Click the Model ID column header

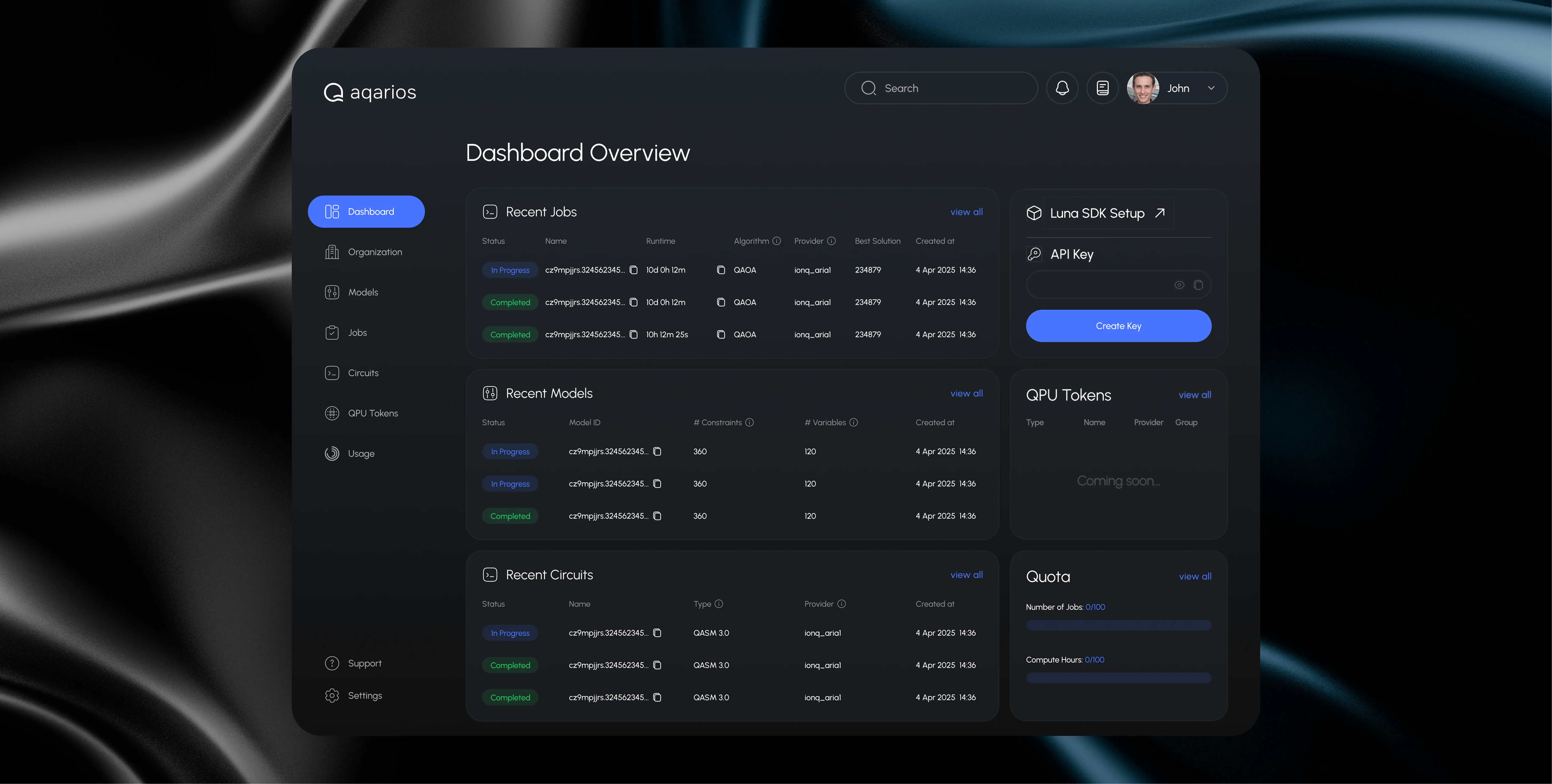point(584,422)
